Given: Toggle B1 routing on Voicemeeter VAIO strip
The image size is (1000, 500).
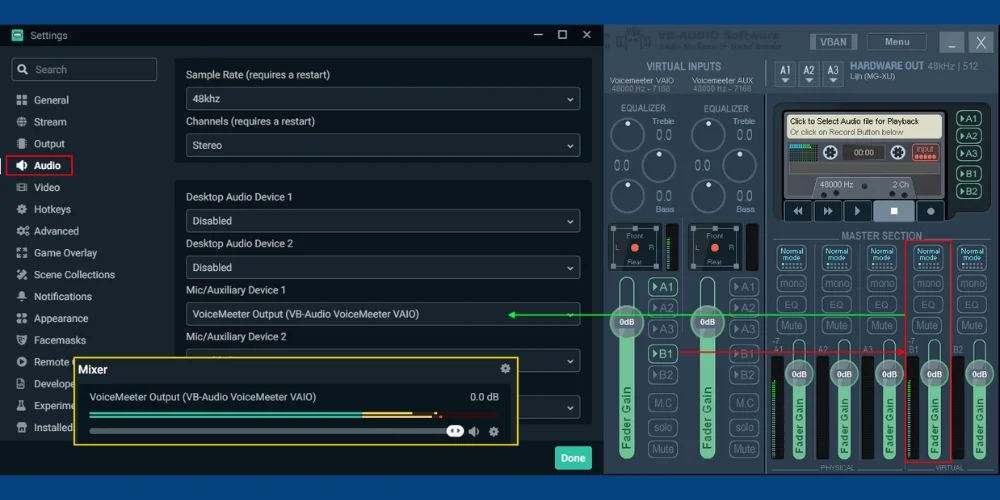Looking at the screenshot, I should pos(662,353).
